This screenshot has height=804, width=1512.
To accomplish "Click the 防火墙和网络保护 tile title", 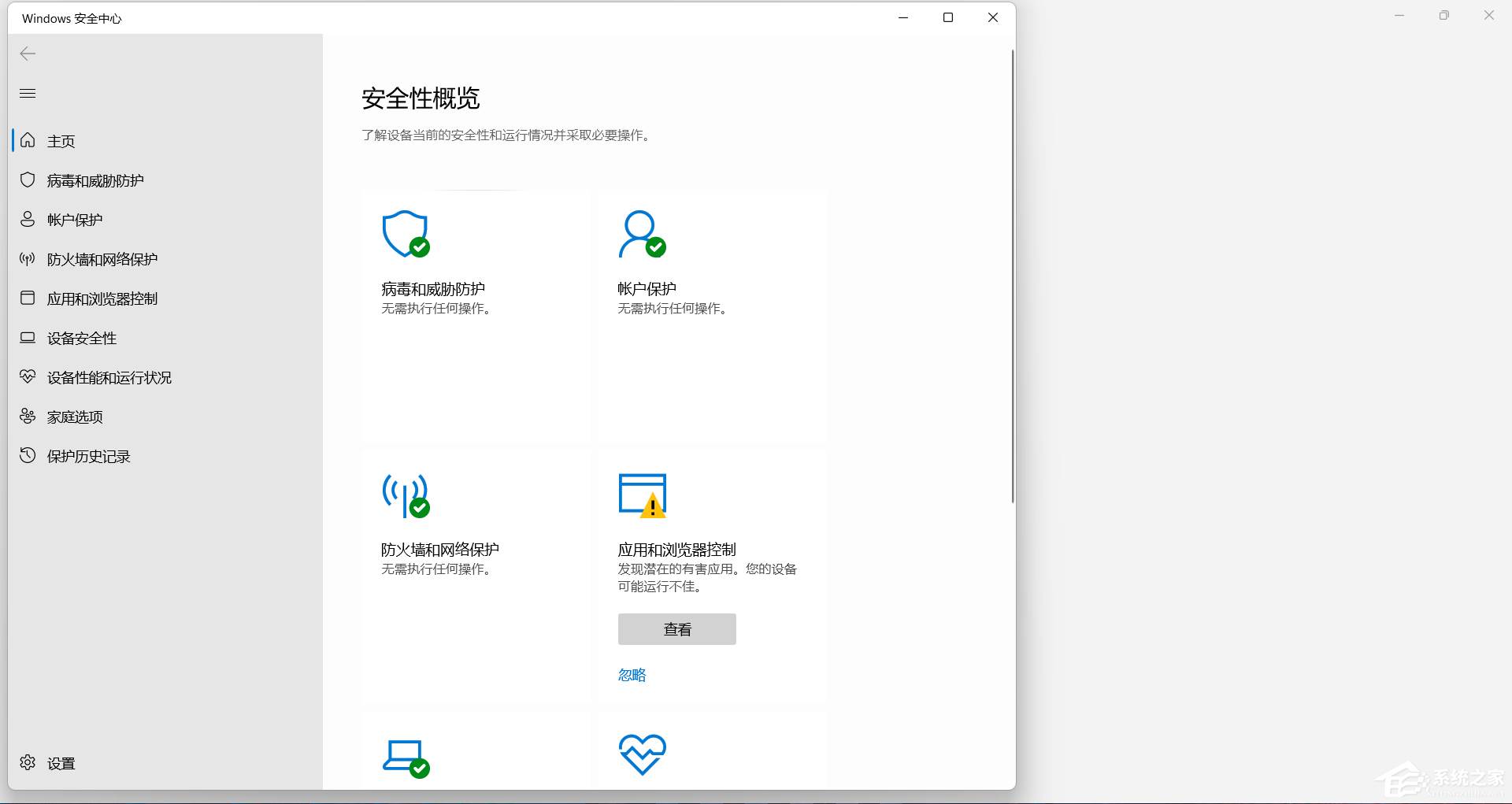I will tap(440, 550).
